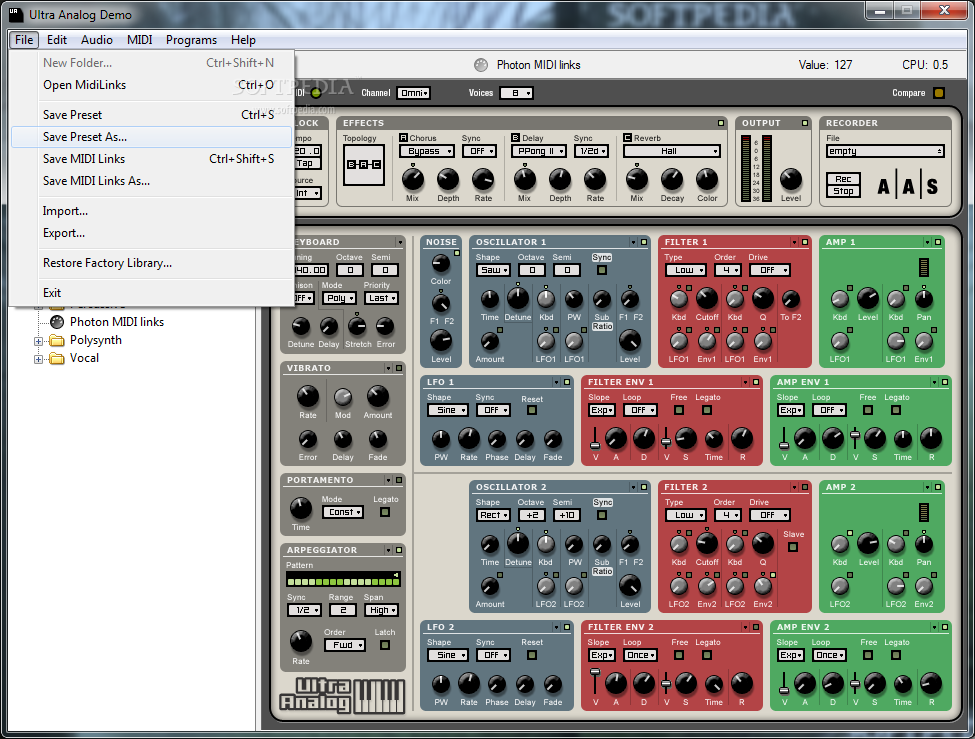975x739 pixels.
Task: Click the Oscillator 1 Detune knob
Action: pyautogui.click(x=517, y=299)
